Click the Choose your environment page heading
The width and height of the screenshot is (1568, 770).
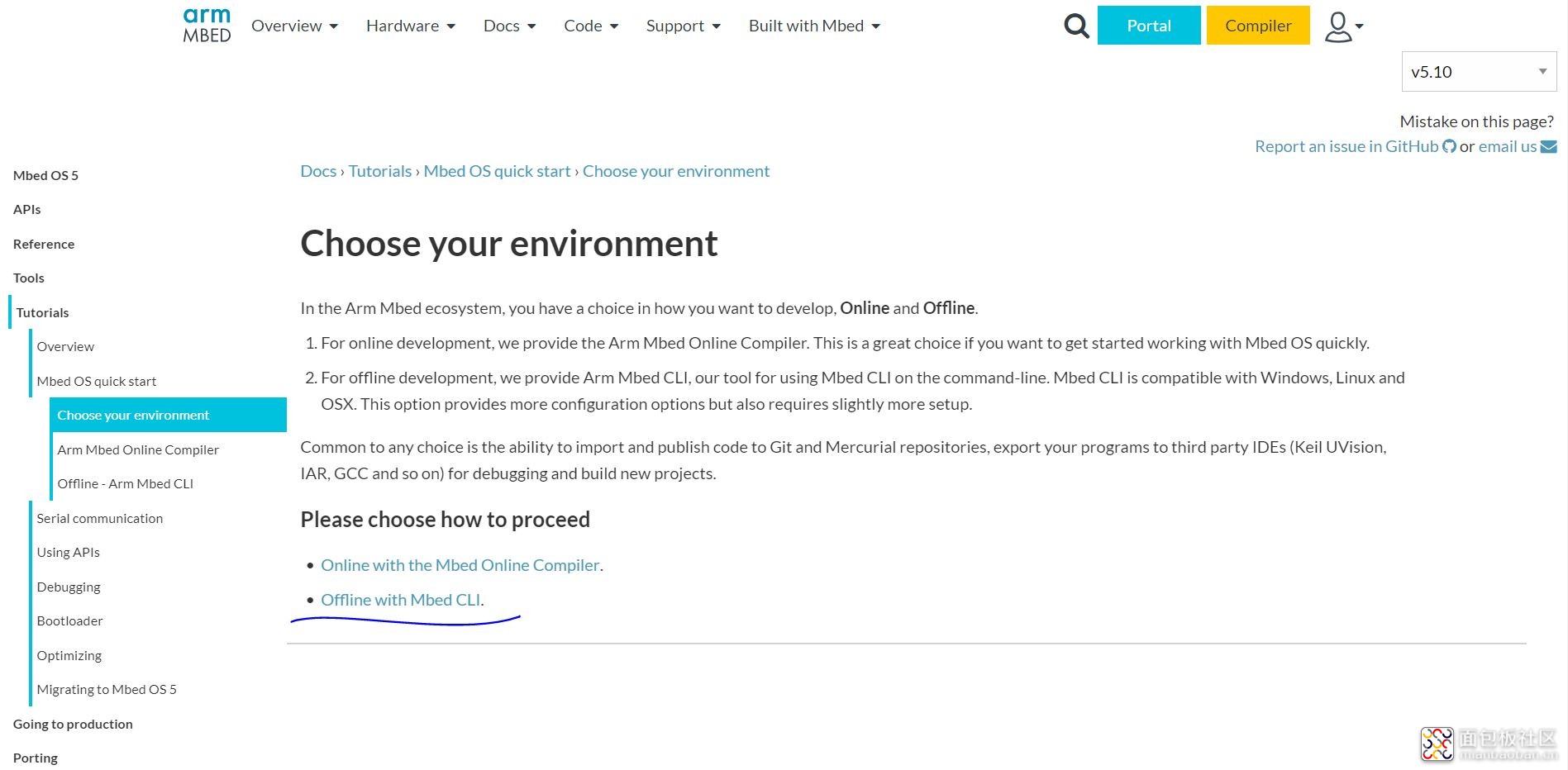coord(509,244)
